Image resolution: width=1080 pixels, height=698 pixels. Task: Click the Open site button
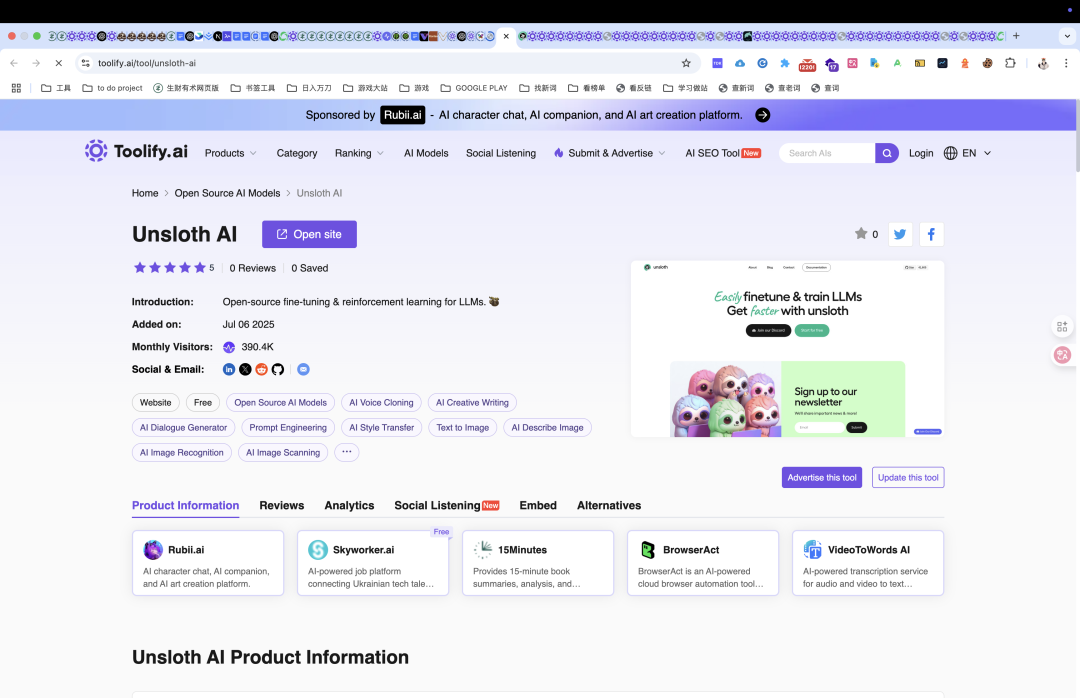tap(309, 234)
